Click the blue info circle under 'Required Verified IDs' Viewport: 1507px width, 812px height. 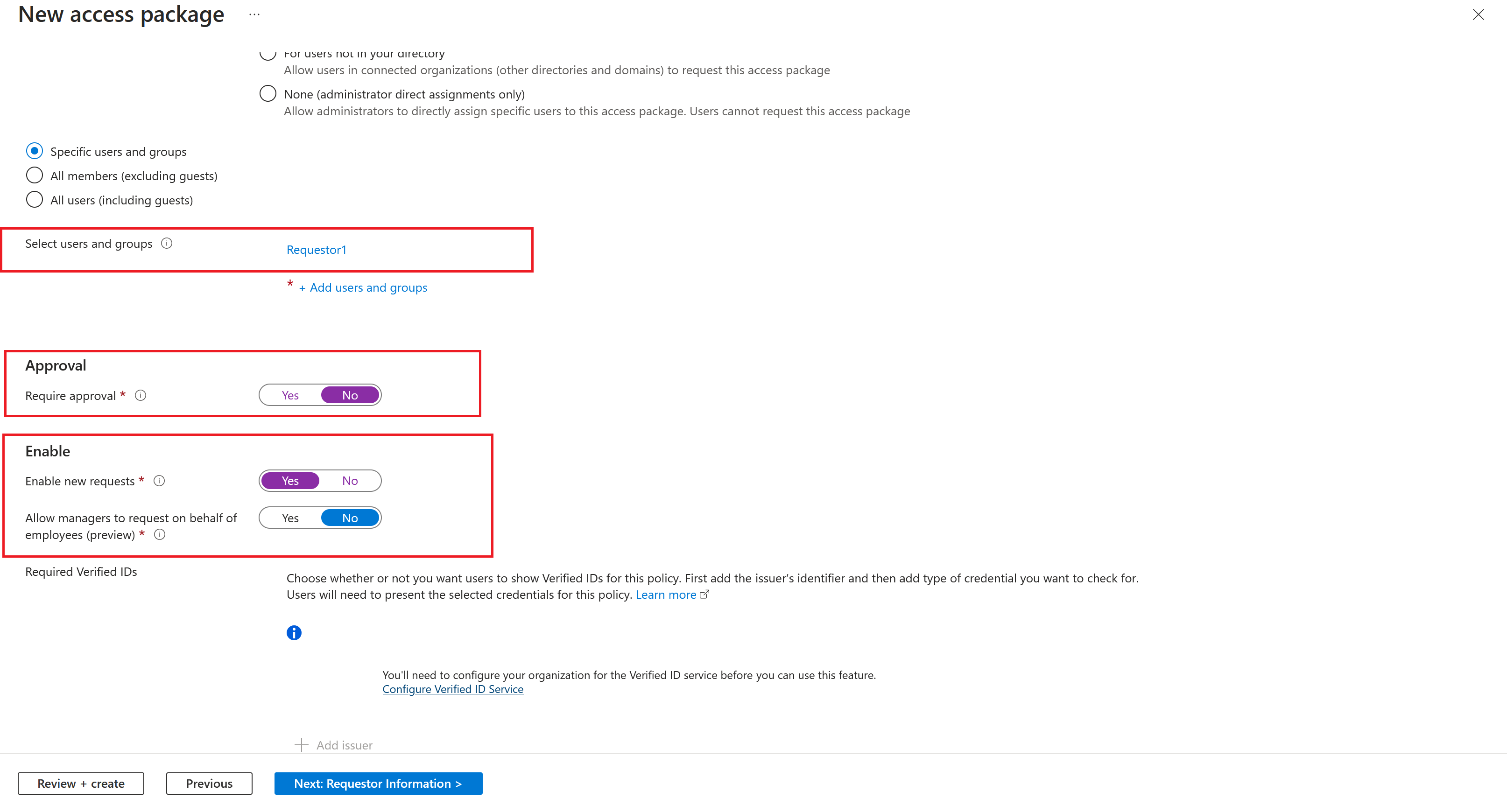point(294,632)
